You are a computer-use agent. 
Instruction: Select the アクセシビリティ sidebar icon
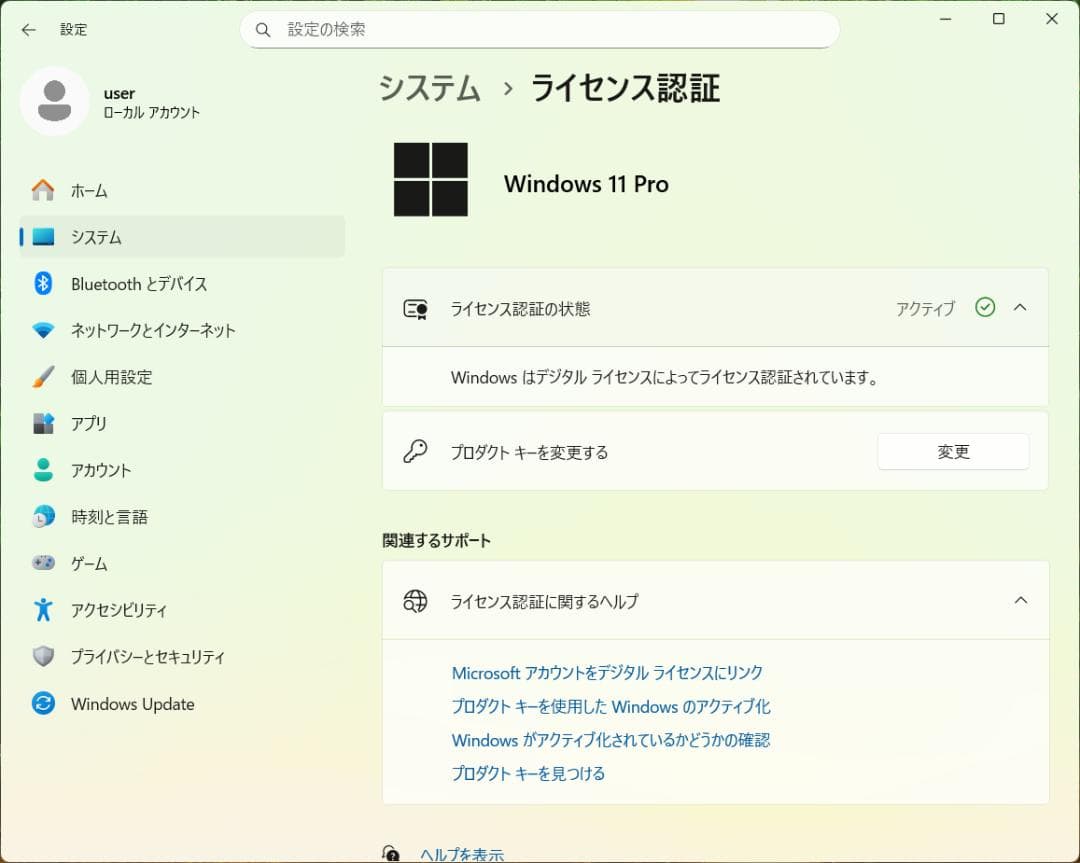42,610
